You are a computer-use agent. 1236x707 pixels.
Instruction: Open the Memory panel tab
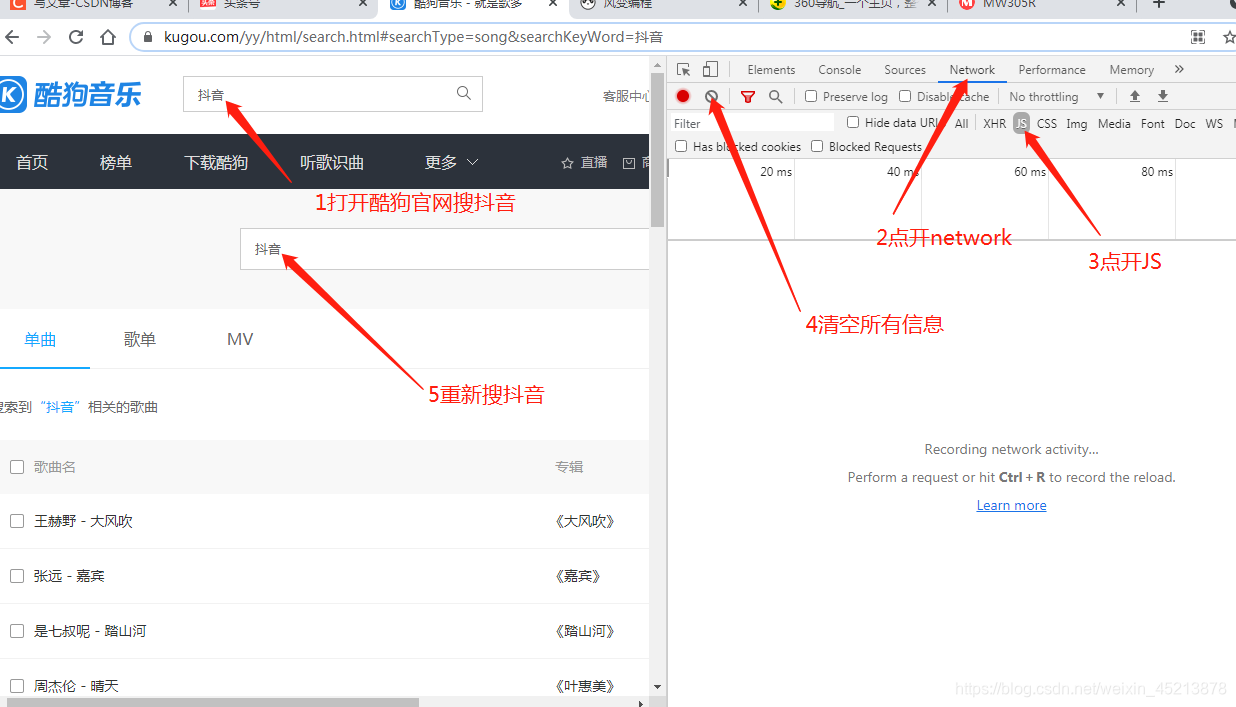click(x=1131, y=69)
